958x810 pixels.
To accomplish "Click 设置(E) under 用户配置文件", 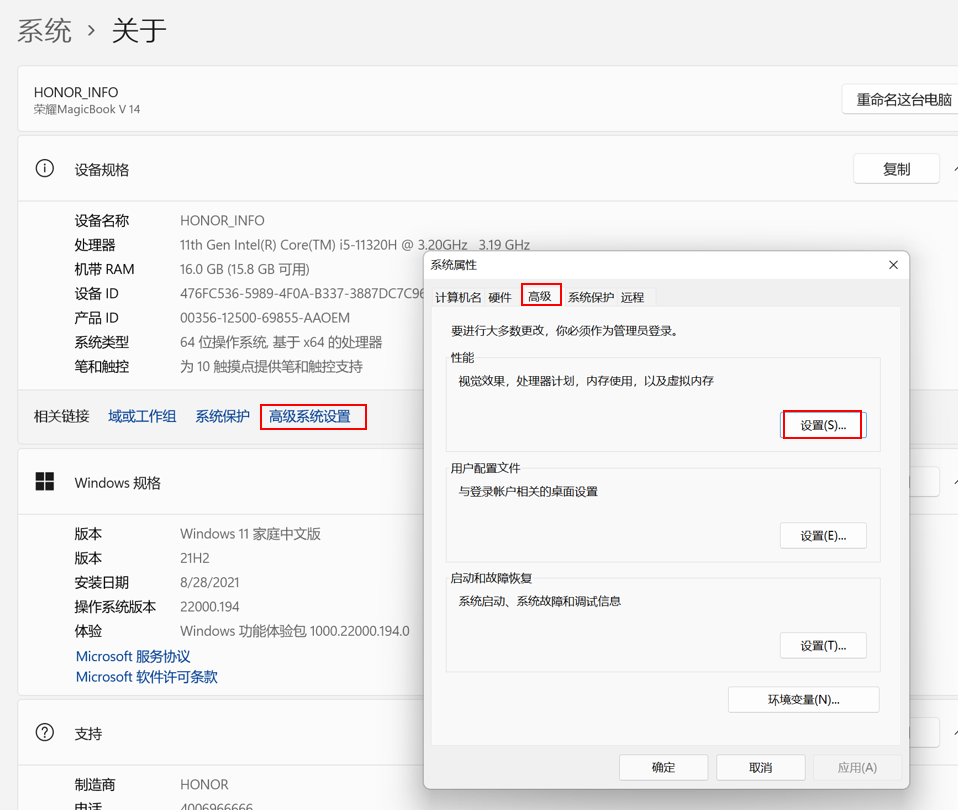I will 822,535.
